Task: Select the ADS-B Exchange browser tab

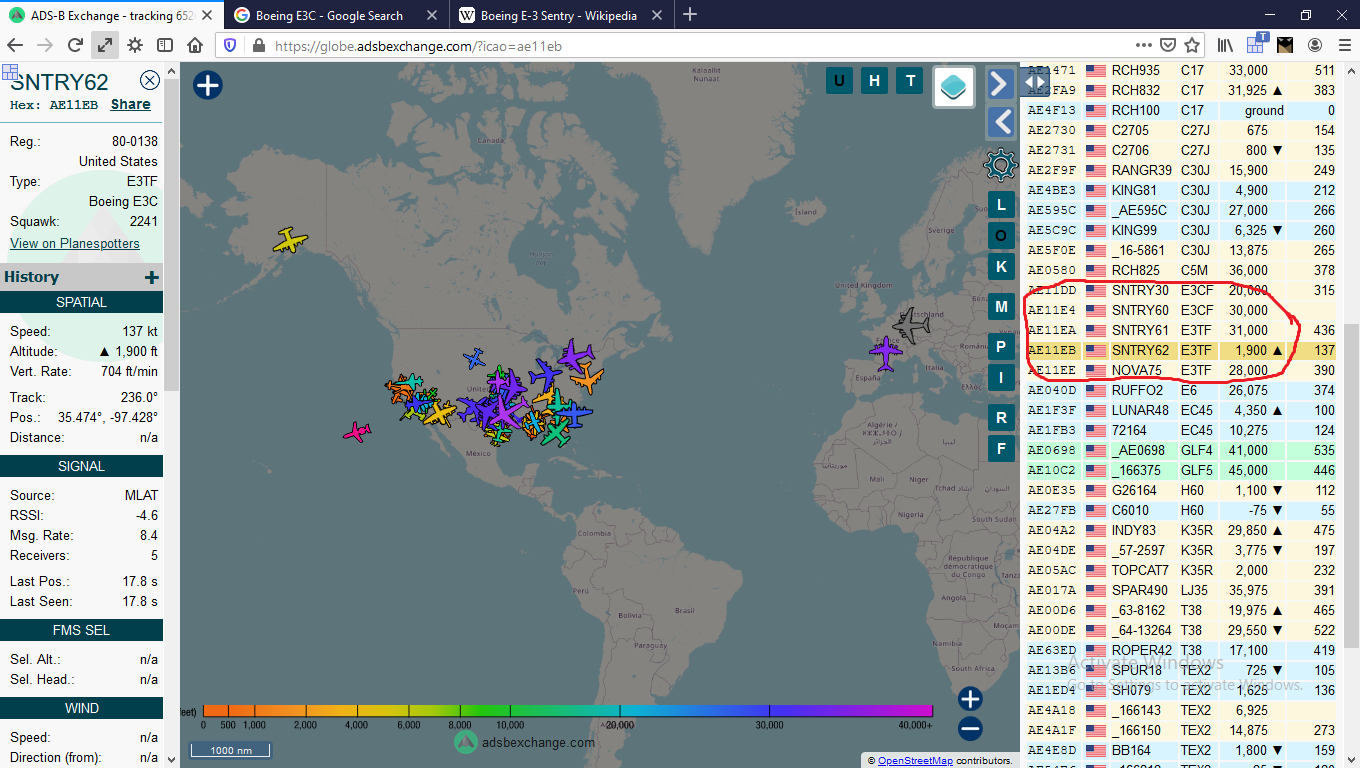Action: click(x=112, y=15)
